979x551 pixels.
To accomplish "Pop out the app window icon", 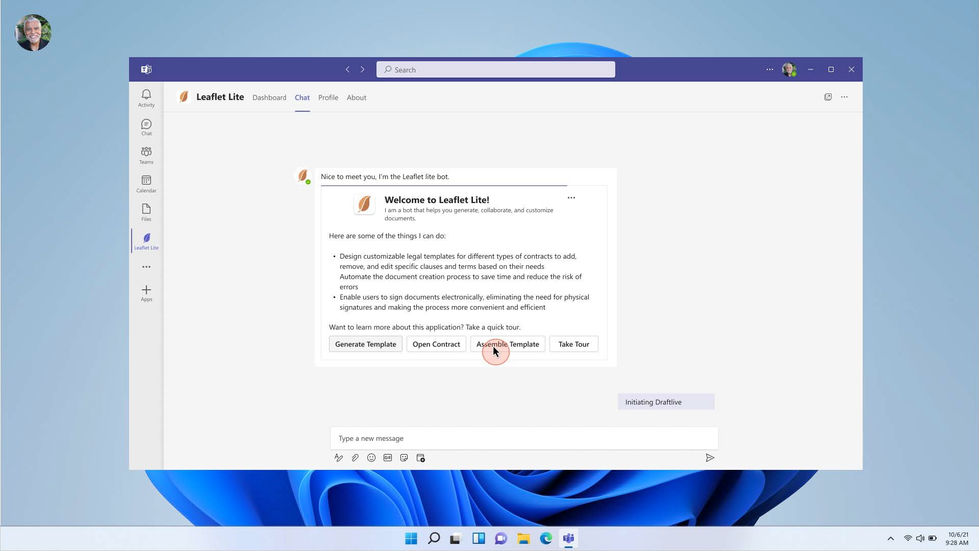I will pyautogui.click(x=828, y=97).
